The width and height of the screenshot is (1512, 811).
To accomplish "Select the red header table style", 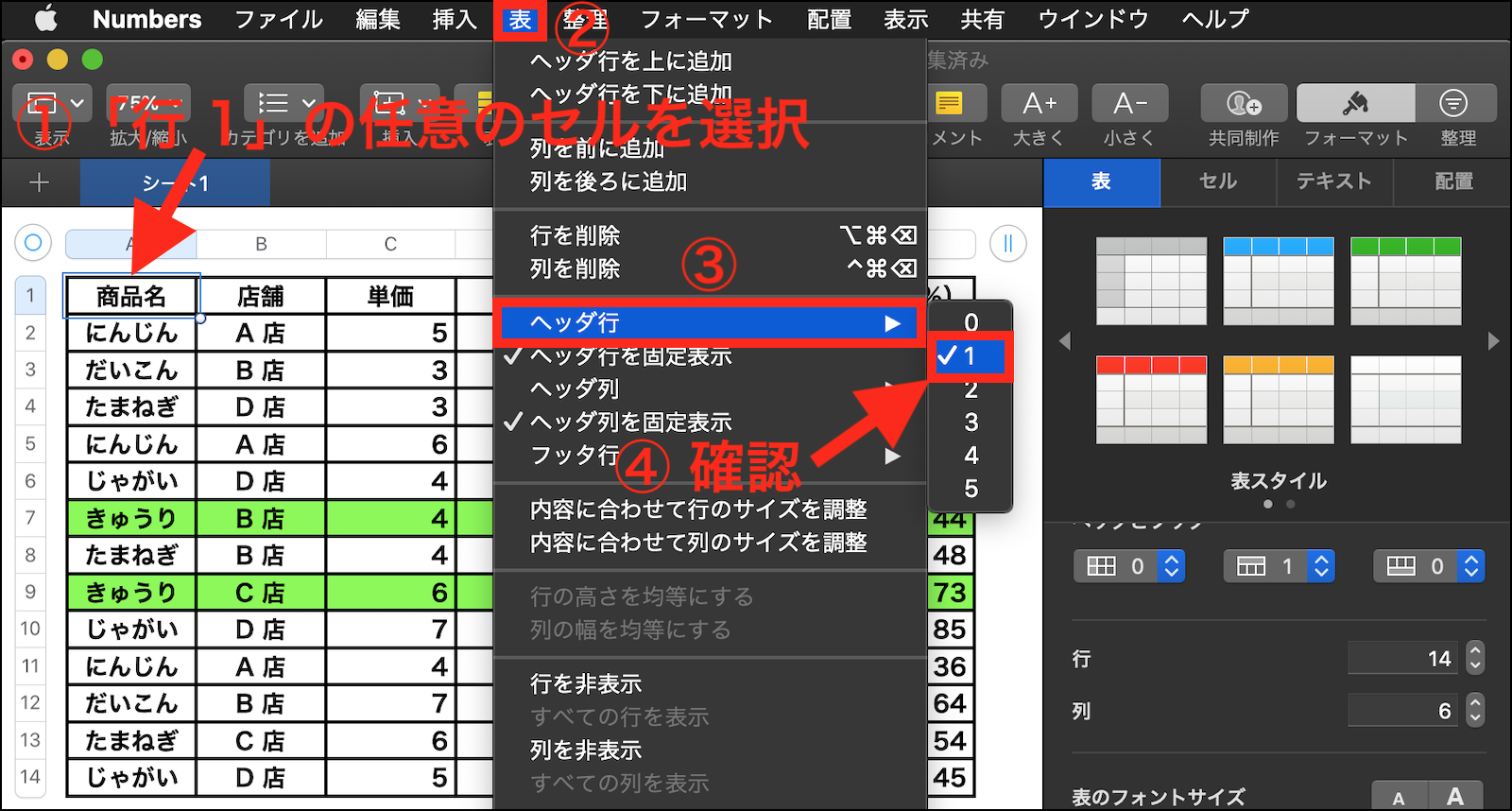I will pyautogui.click(x=1152, y=400).
